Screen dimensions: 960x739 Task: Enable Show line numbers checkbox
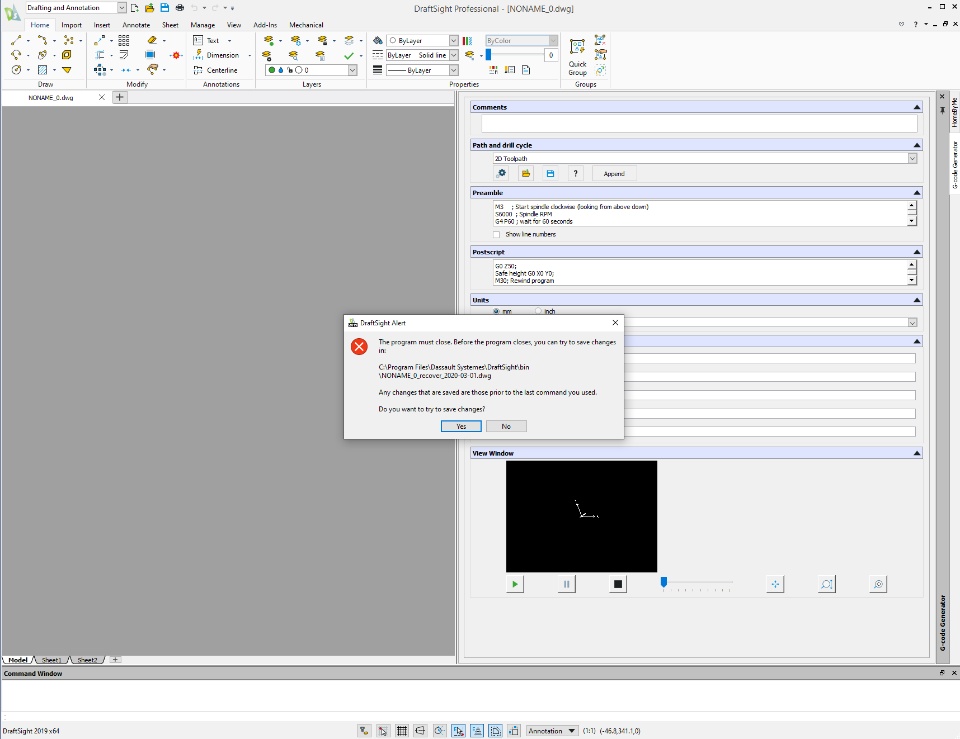[497, 234]
